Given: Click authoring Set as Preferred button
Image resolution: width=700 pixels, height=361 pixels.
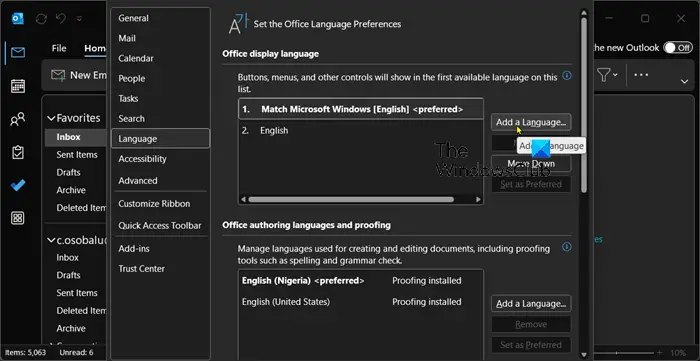Looking at the screenshot, I should click(x=531, y=345).
